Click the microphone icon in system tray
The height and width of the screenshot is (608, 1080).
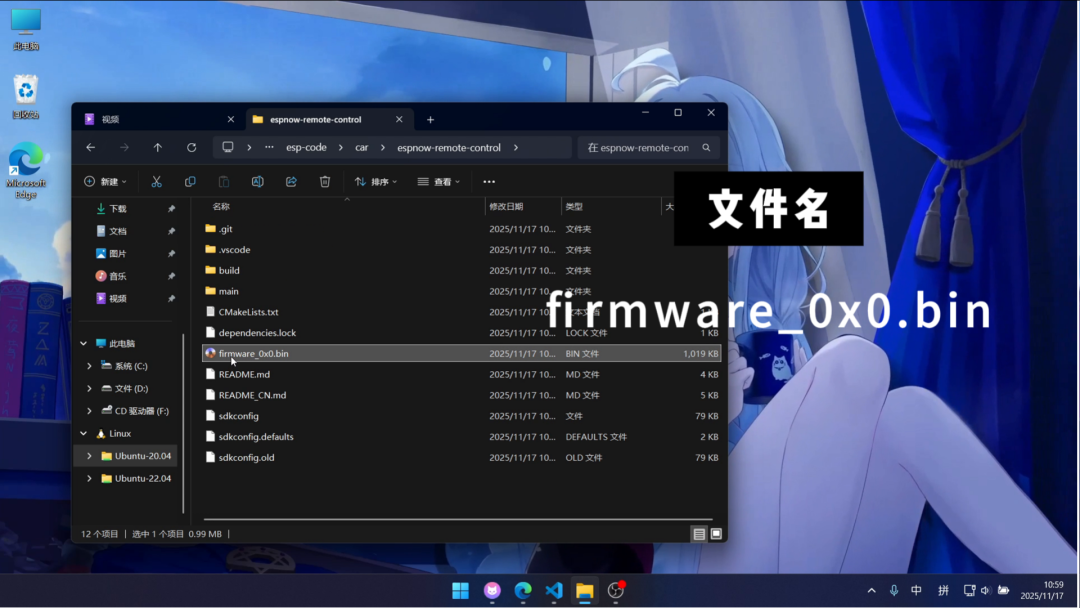coord(893,591)
